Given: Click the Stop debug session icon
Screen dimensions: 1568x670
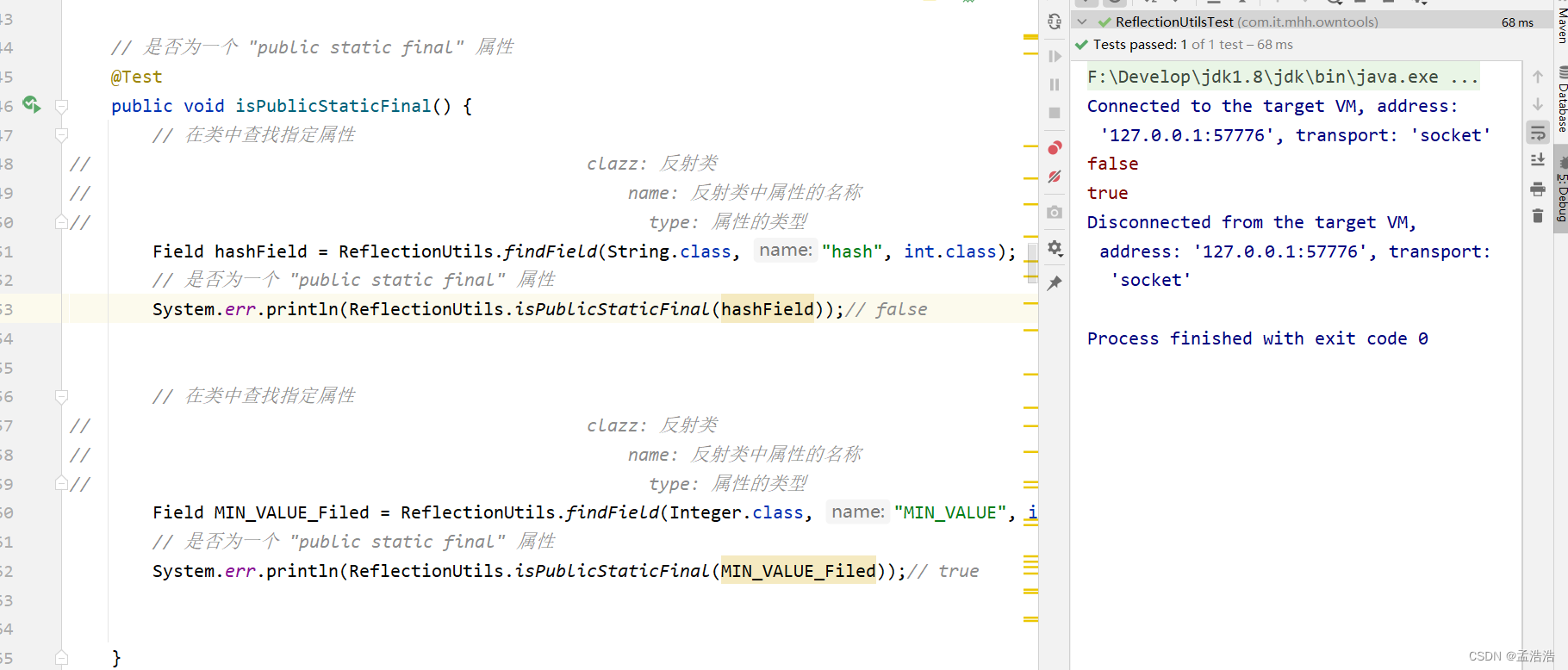Looking at the screenshot, I should coord(1055,113).
